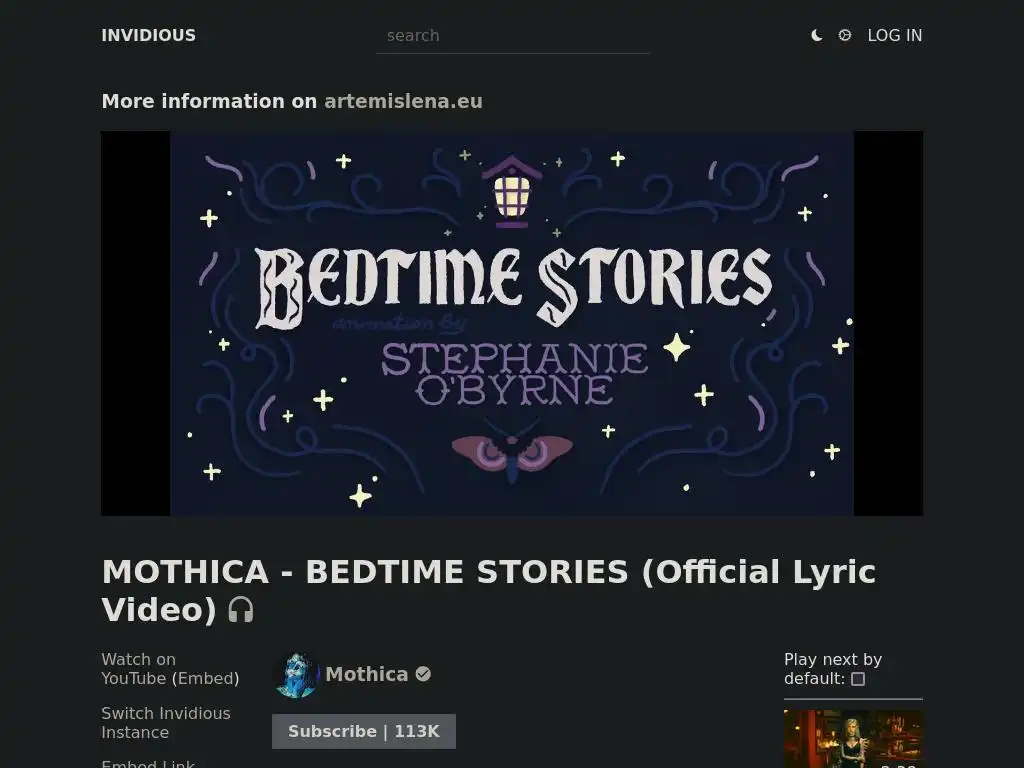Open Mothica channel name link
Viewport: 1024px width, 768px height.
[366, 674]
